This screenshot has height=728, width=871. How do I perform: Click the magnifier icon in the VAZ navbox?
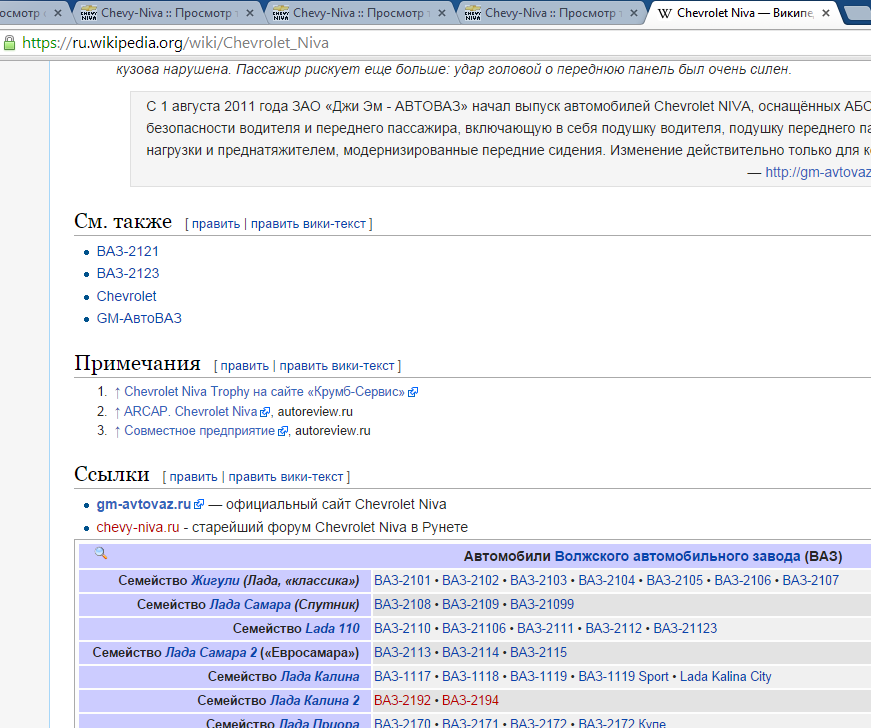tap(101, 553)
